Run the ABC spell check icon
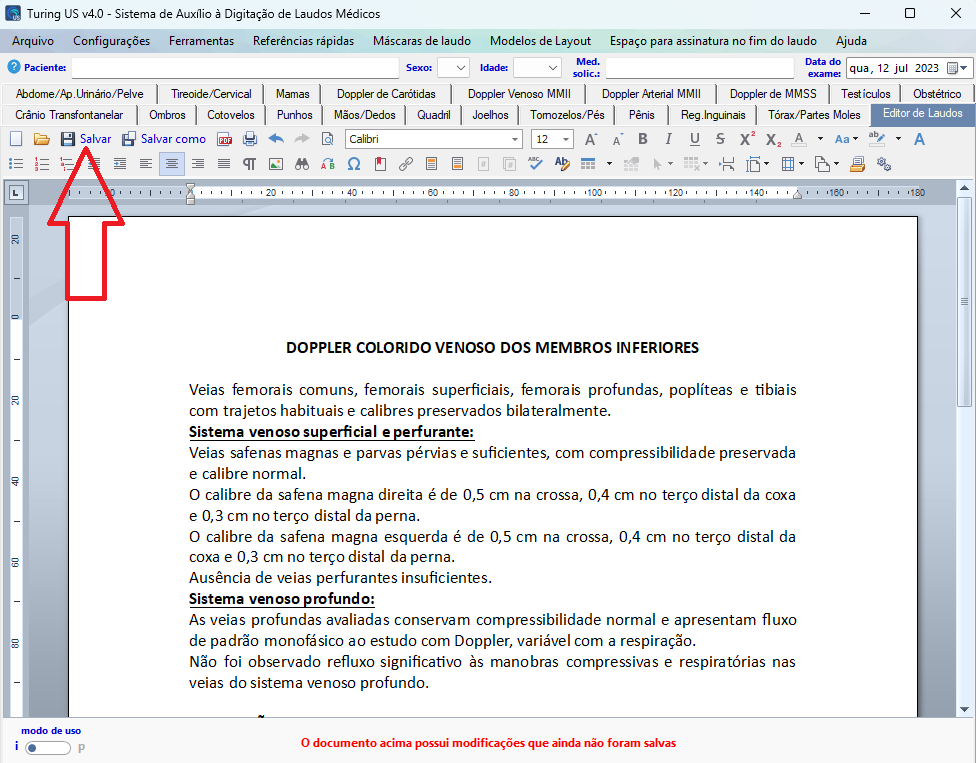The height and width of the screenshot is (763, 976). 535,163
